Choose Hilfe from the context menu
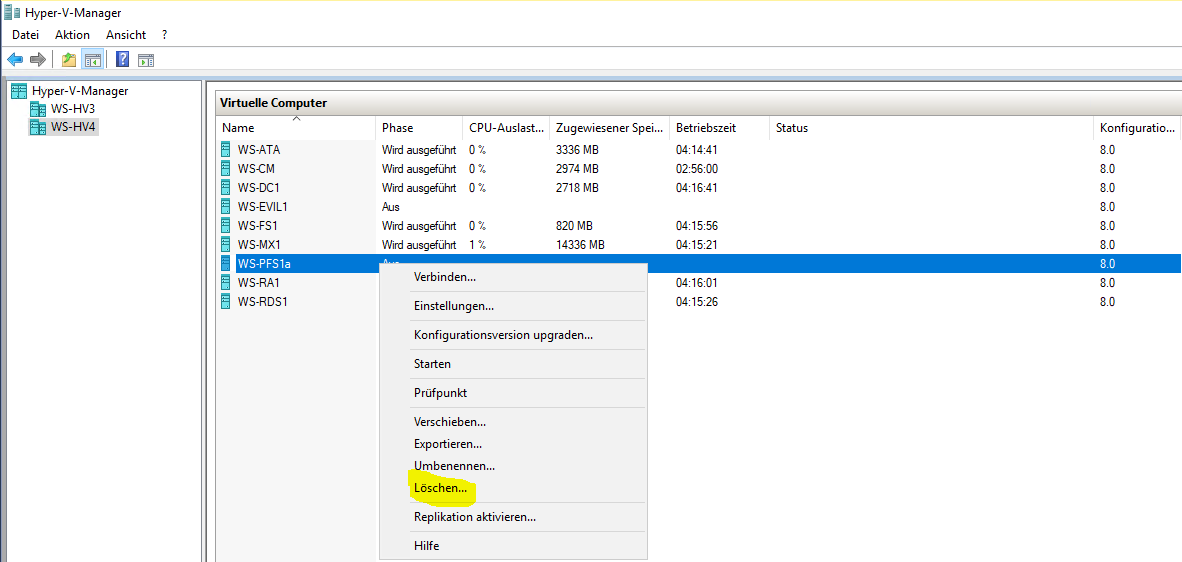1182x562 pixels. [513, 546]
